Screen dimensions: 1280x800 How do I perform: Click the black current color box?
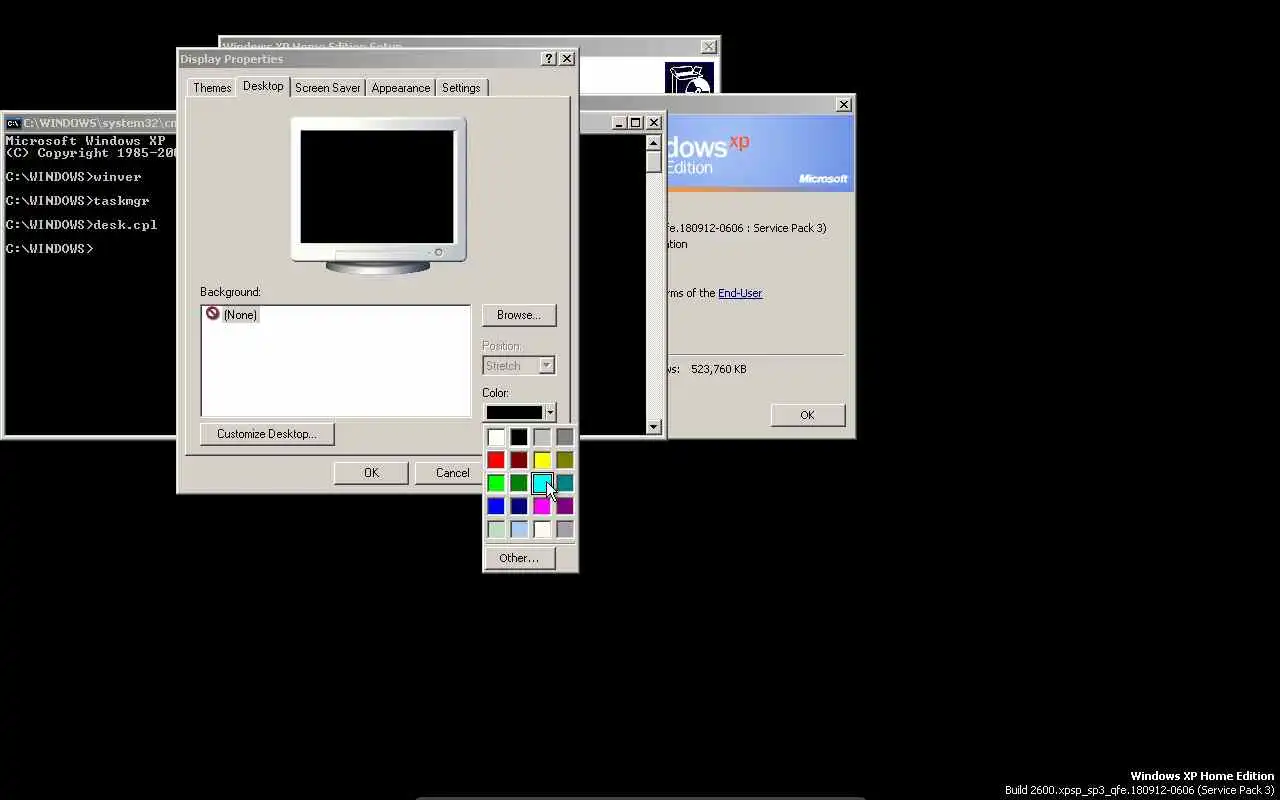[514, 413]
